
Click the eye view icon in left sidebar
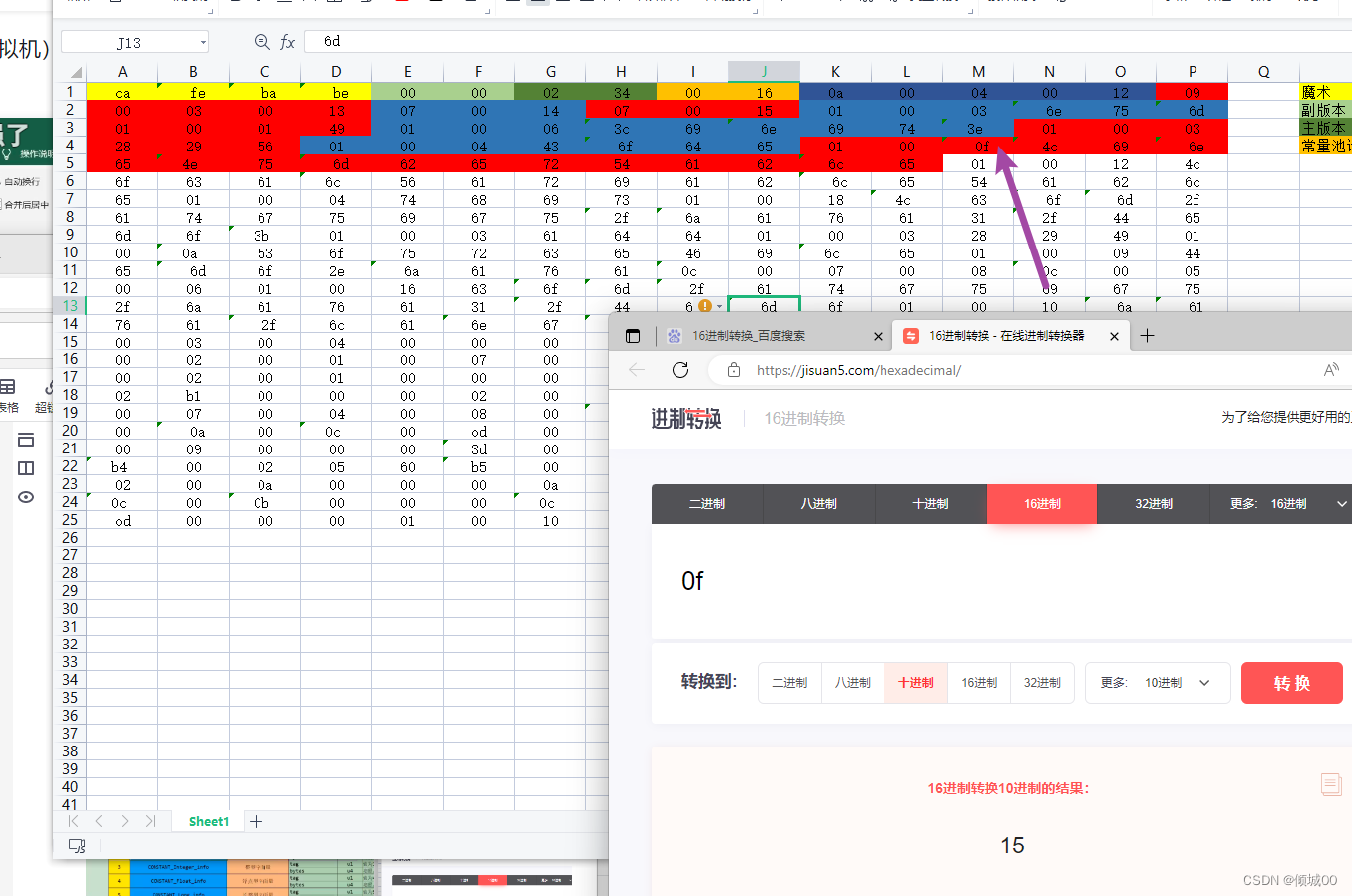tap(26, 497)
